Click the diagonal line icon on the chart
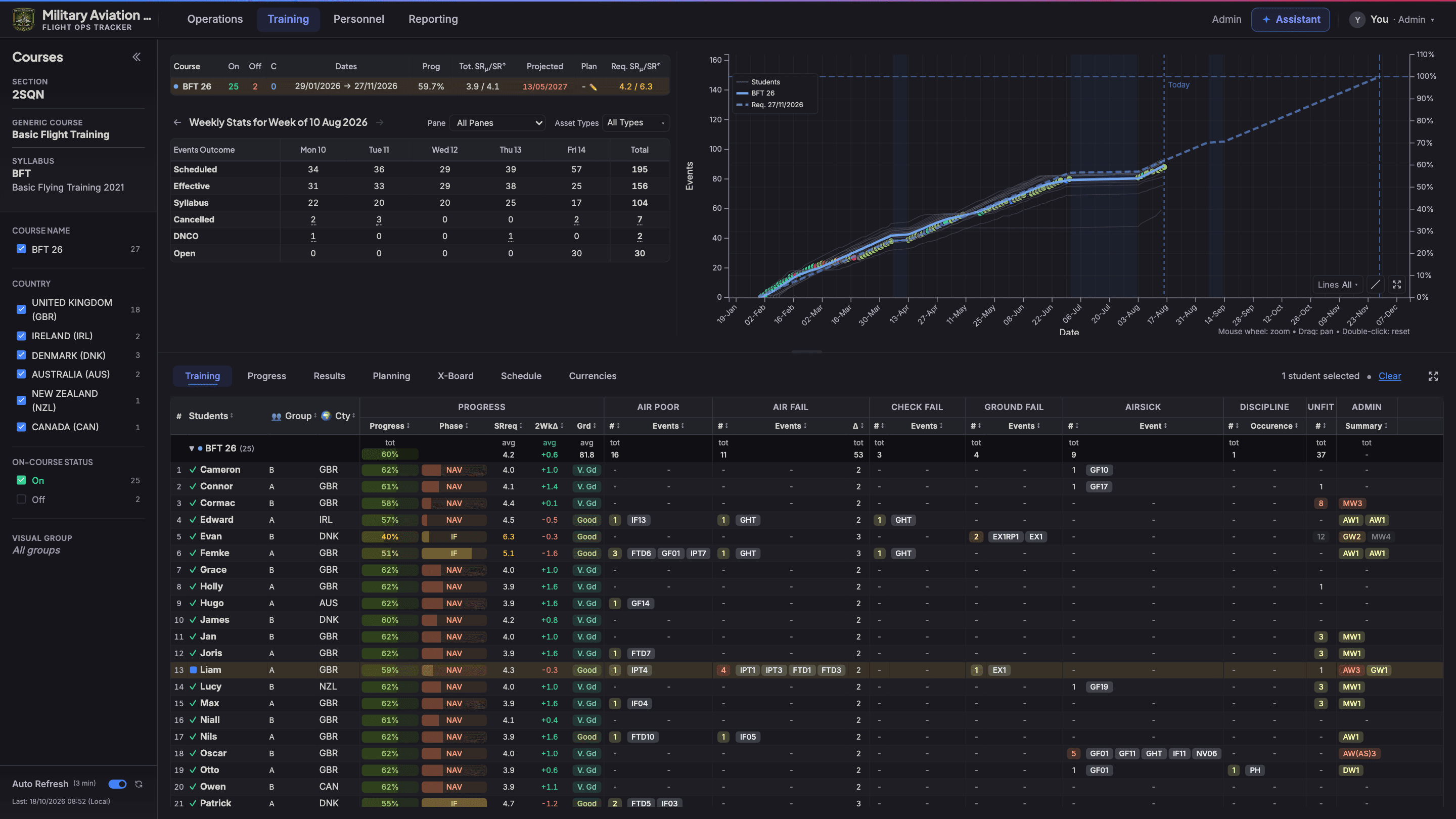Screen dimensions: 1456x819 [1375, 284]
